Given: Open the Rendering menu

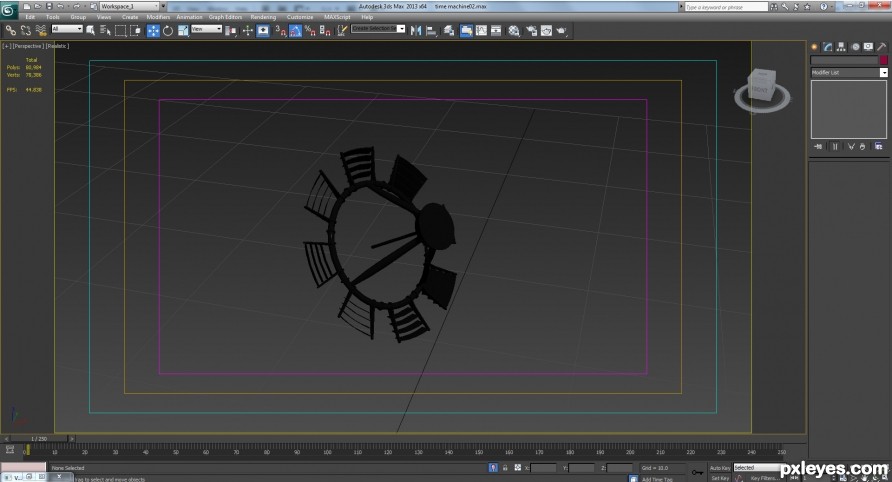Looking at the screenshot, I should (263, 17).
